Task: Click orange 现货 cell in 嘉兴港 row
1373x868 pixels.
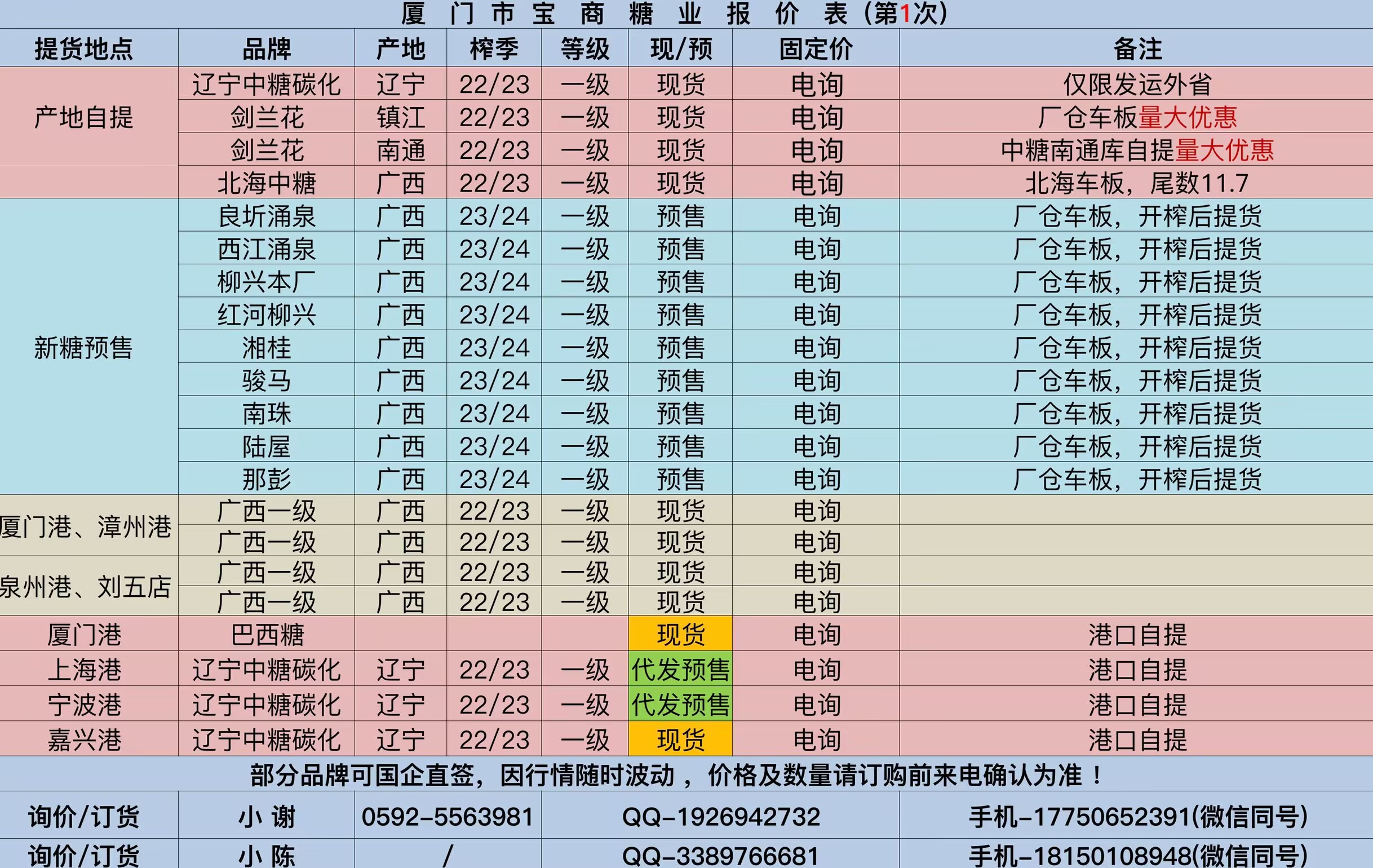Action: (680, 739)
